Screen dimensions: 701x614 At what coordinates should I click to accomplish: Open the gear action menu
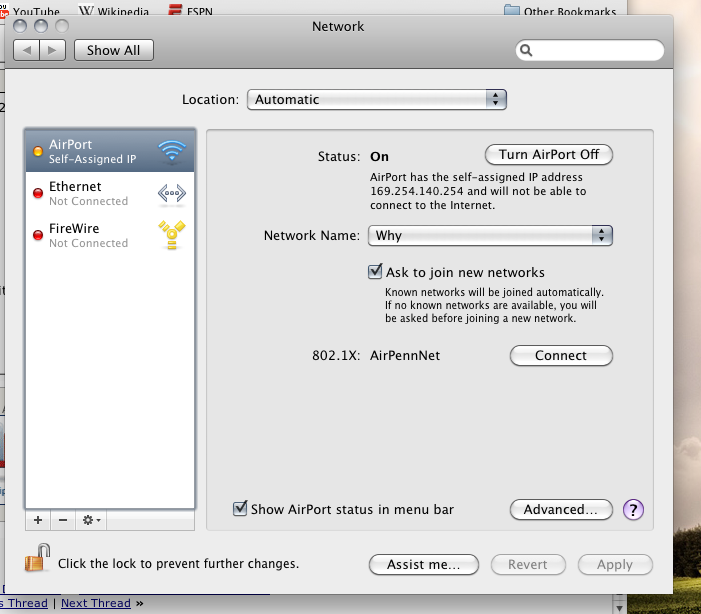[x=91, y=520]
